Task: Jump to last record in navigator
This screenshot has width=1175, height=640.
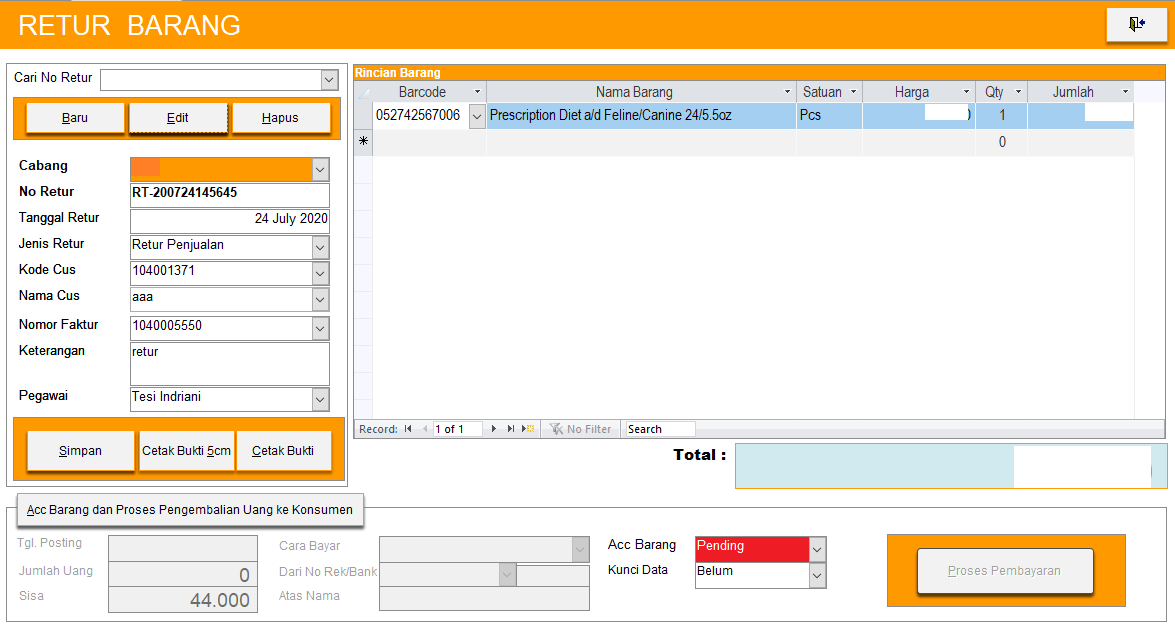Action: coord(511,429)
